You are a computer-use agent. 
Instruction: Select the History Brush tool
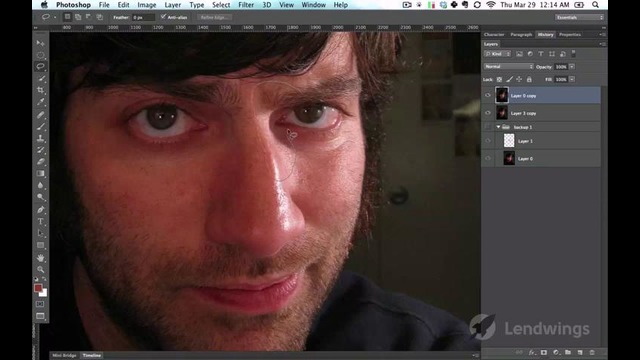pos(40,150)
